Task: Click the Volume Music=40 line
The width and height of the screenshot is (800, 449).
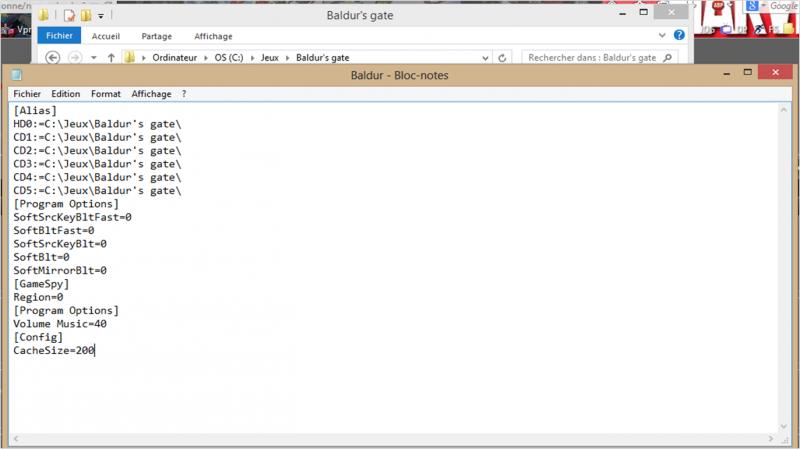Action: pos(60,323)
